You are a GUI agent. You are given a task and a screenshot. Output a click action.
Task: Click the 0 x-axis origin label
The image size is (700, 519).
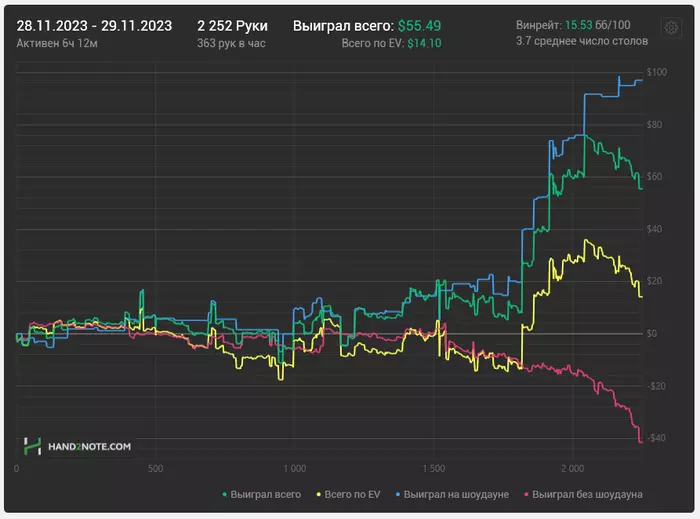[17, 469]
